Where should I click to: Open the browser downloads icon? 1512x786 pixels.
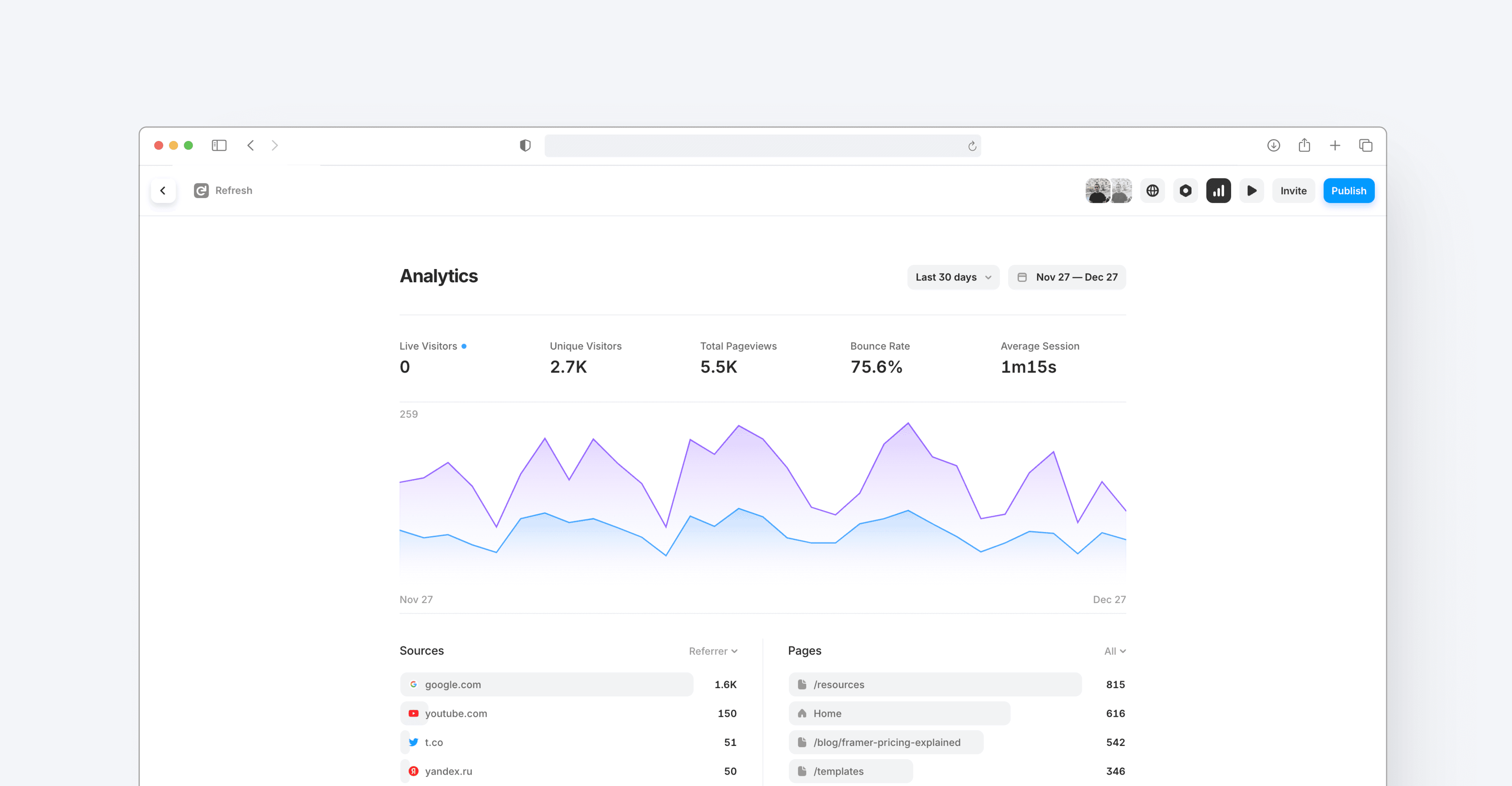pyautogui.click(x=1273, y=145)
